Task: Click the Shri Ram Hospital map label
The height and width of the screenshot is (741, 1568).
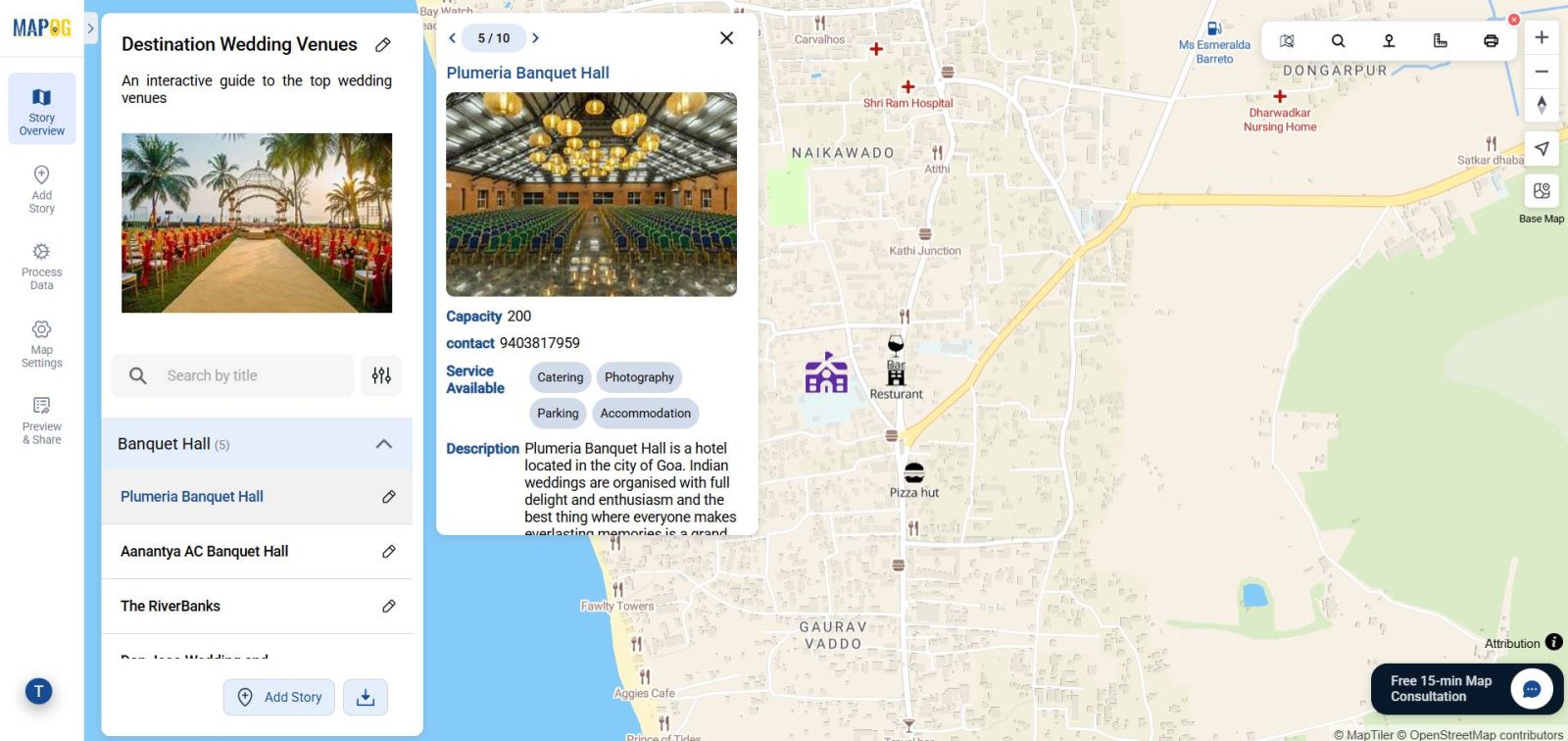Action: pos(907,103)
